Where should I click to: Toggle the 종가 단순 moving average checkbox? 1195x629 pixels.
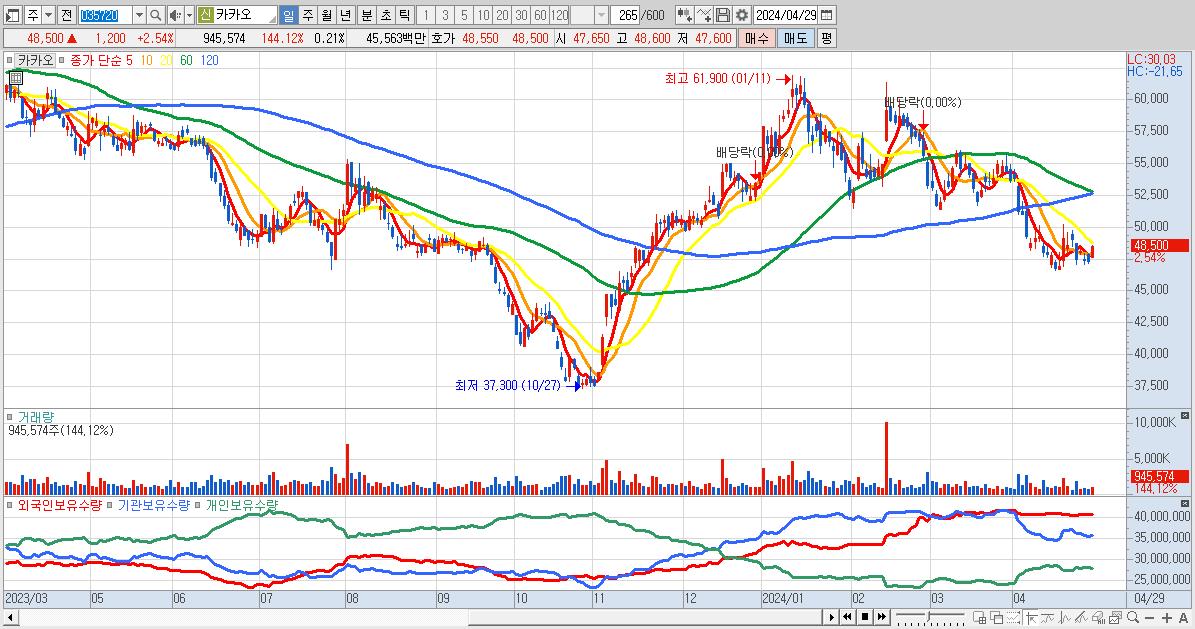point(62,60)
